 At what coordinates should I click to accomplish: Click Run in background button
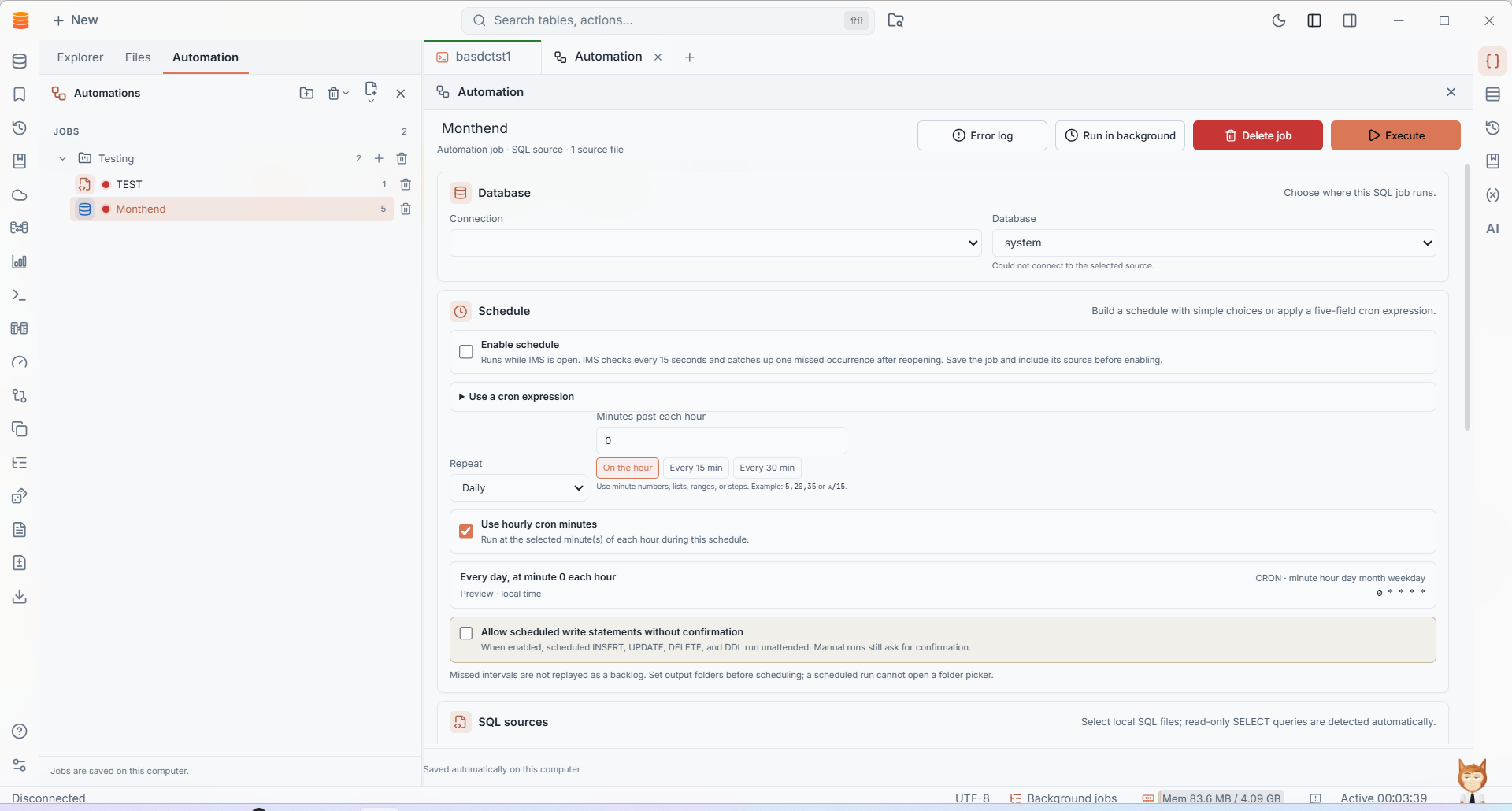(1120, 135)
